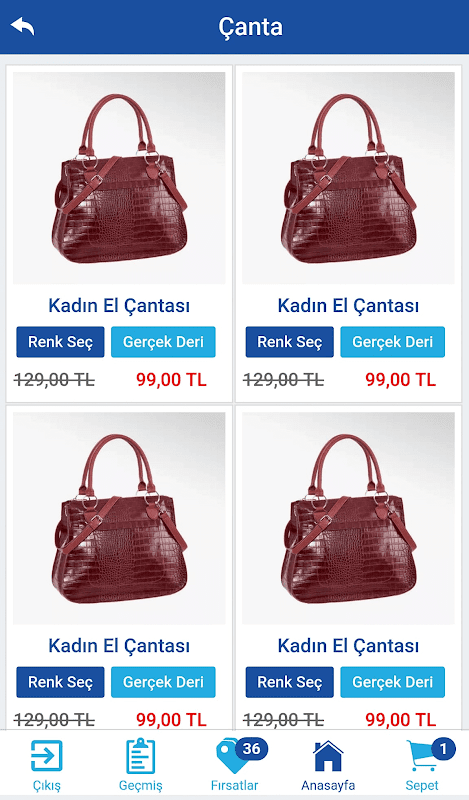
Task: Go to the Anasayfa home icon
Action: pos(328,756)
